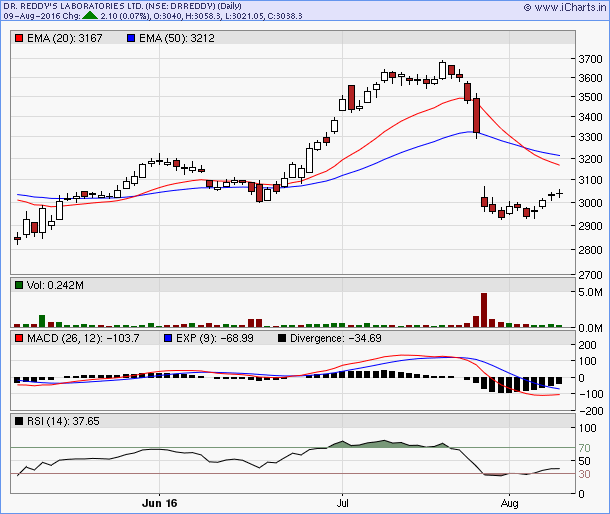Click the RSI 30 oversold level label

coord(584,474)
